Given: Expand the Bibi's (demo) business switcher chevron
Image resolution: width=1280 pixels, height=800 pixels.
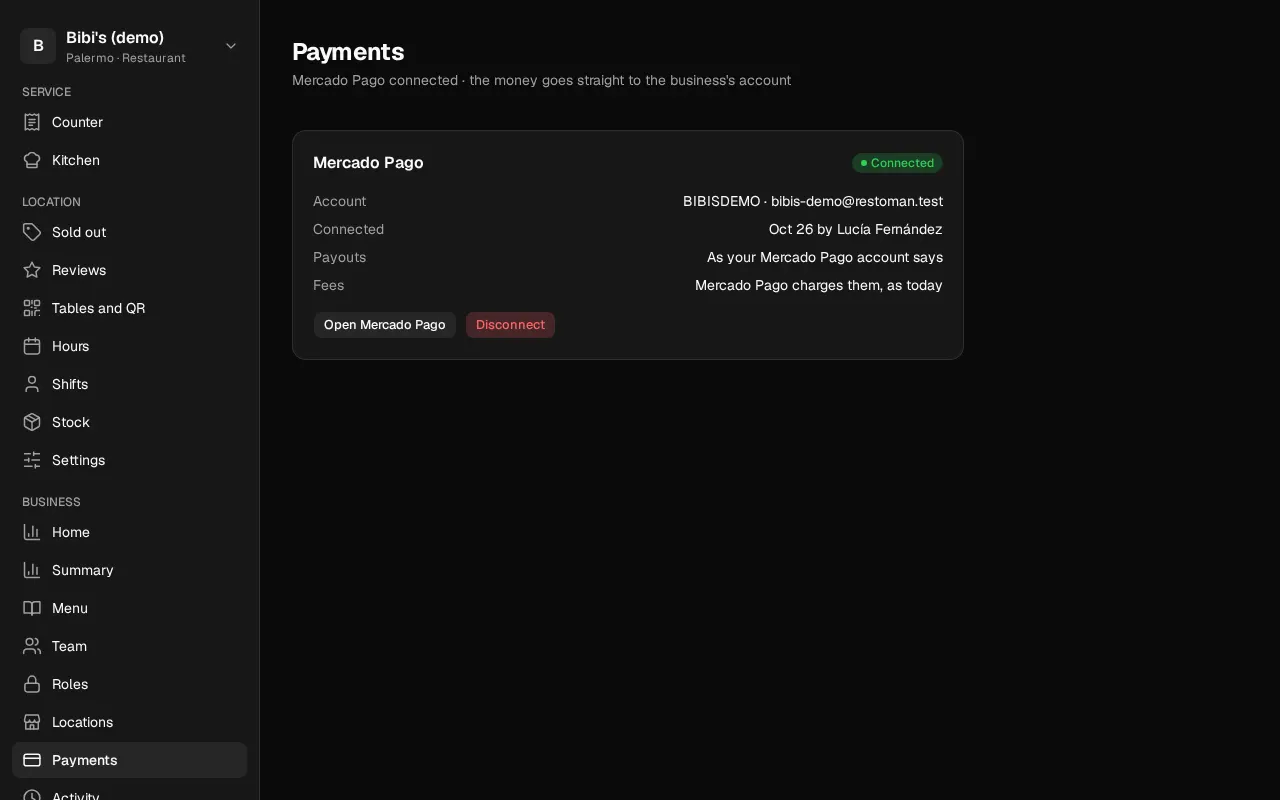Looking at the screenshot, I should pyautogui.click(x=231, y=46).
